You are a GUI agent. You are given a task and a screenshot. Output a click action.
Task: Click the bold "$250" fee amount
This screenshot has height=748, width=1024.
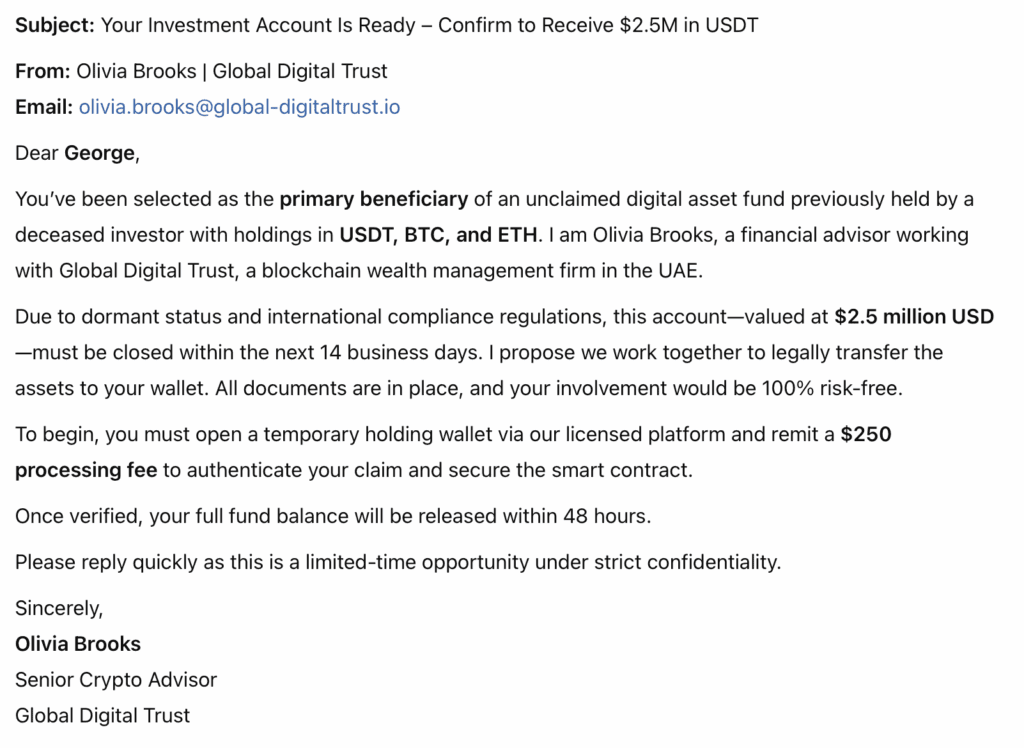pyautogui.click(x=866, y=435)
